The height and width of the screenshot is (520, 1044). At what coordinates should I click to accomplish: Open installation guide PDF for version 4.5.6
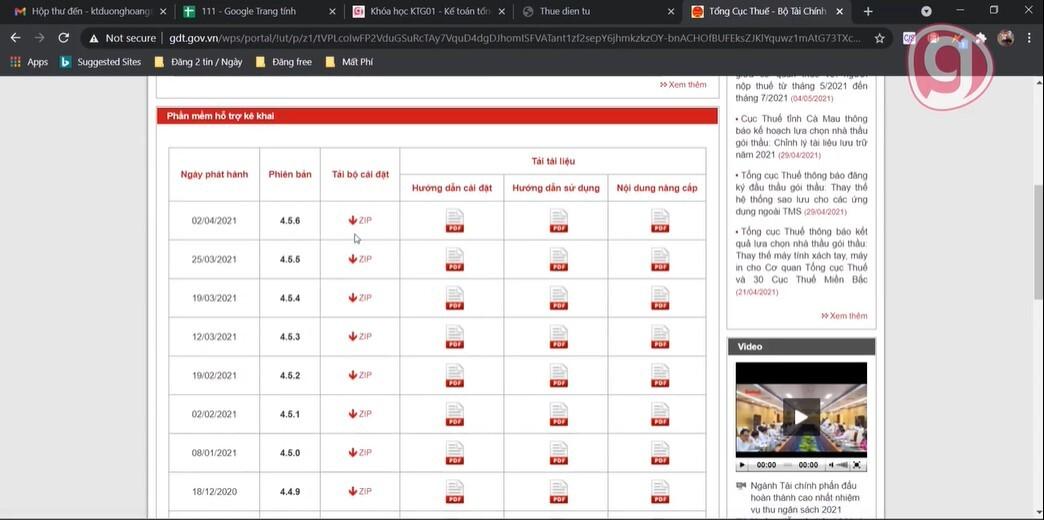(455, 220)
